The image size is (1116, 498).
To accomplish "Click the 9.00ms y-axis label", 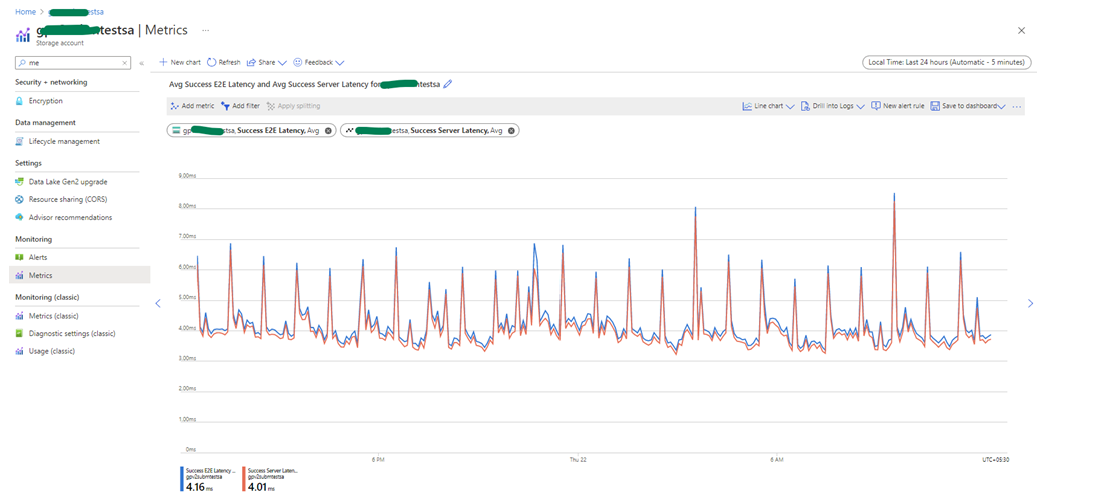I will [x=186, y=175].
